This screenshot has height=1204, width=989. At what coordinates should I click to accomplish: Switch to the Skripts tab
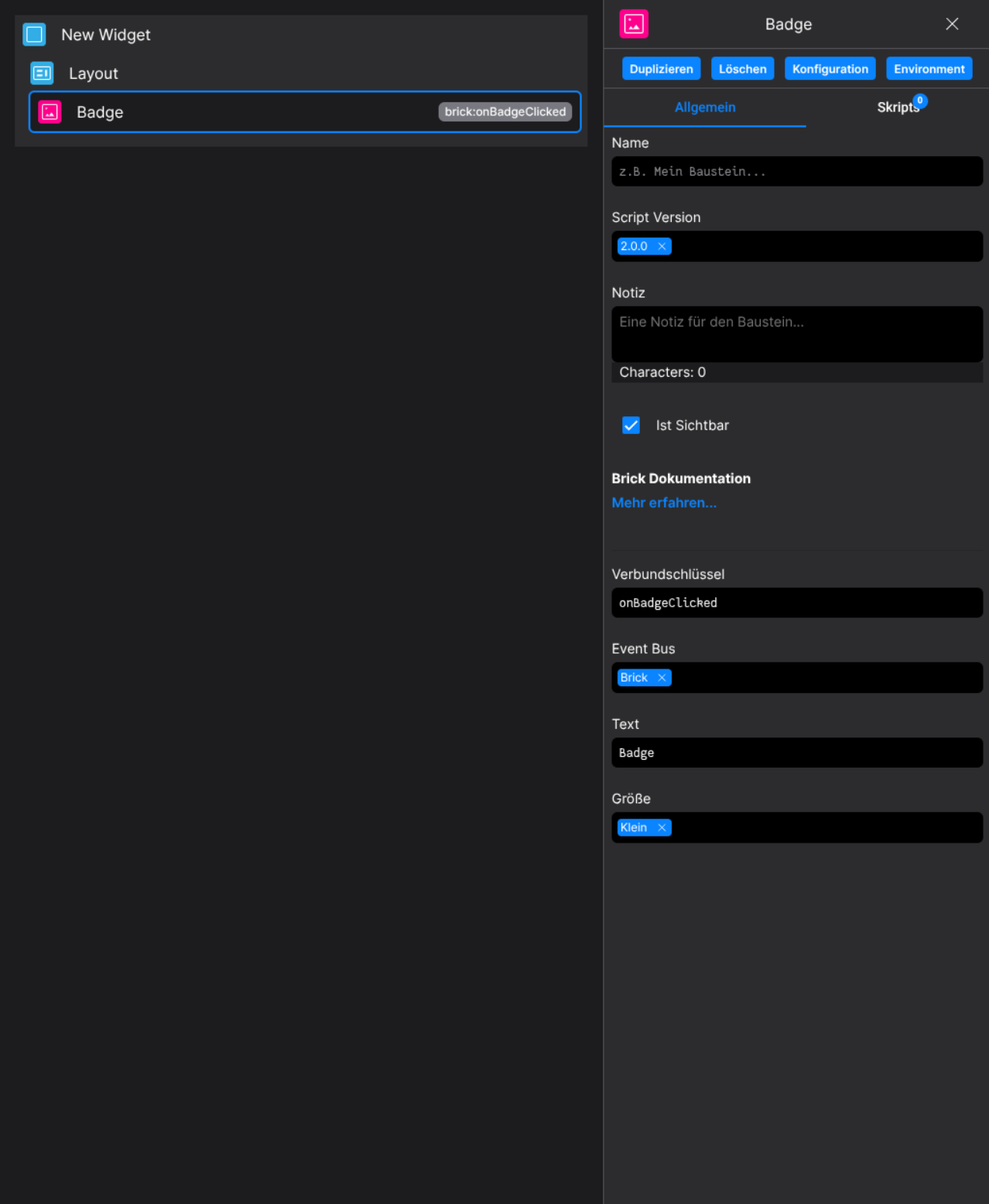click(x=898, y=108)
